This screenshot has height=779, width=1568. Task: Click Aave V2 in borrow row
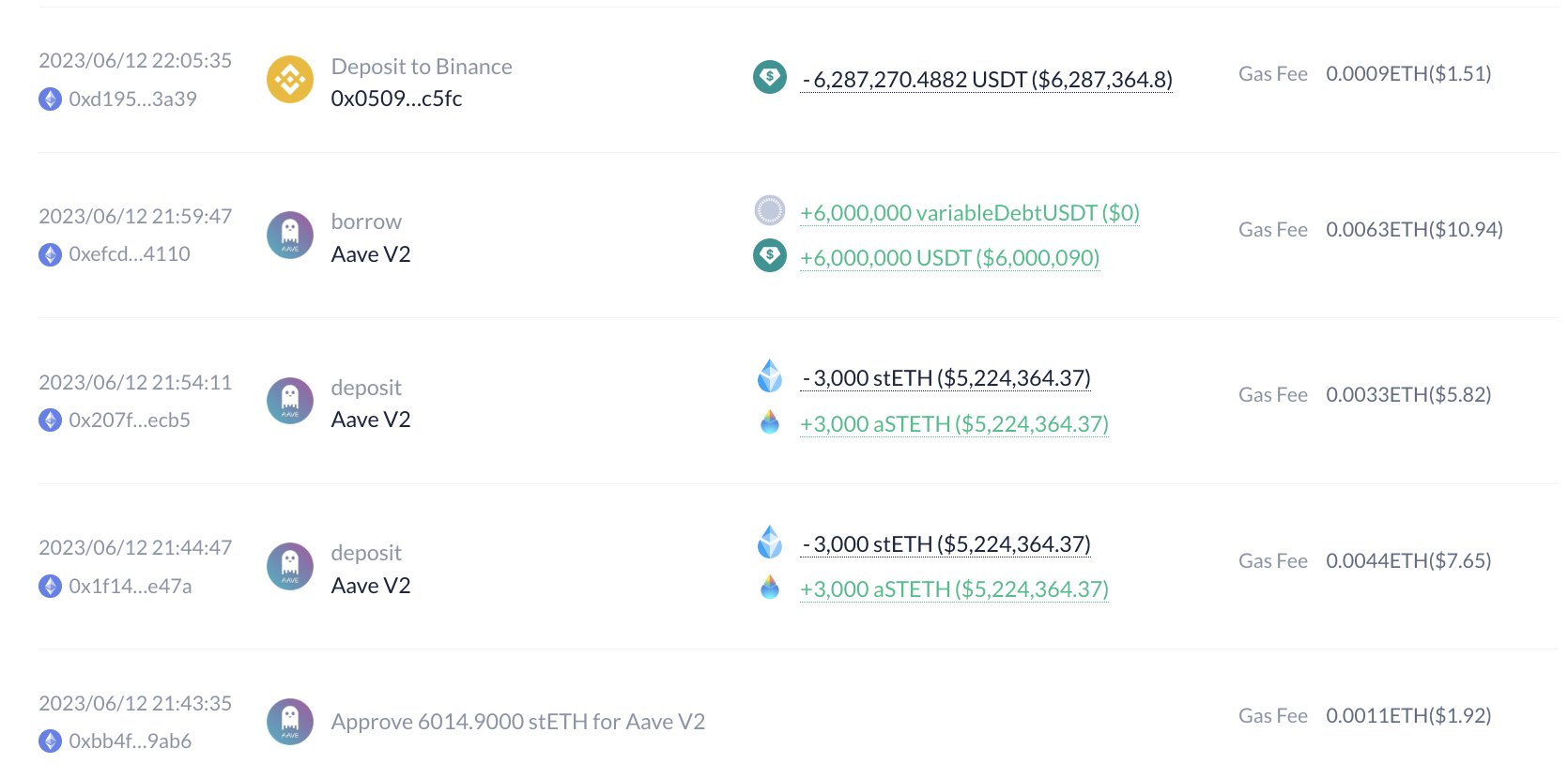pos(371,254)
